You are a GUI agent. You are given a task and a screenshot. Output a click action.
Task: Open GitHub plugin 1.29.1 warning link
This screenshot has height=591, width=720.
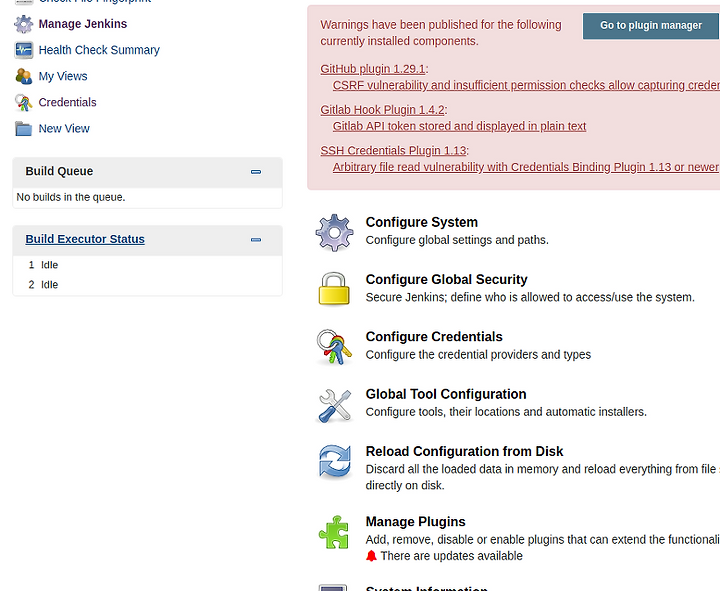[x=373, y=69]
